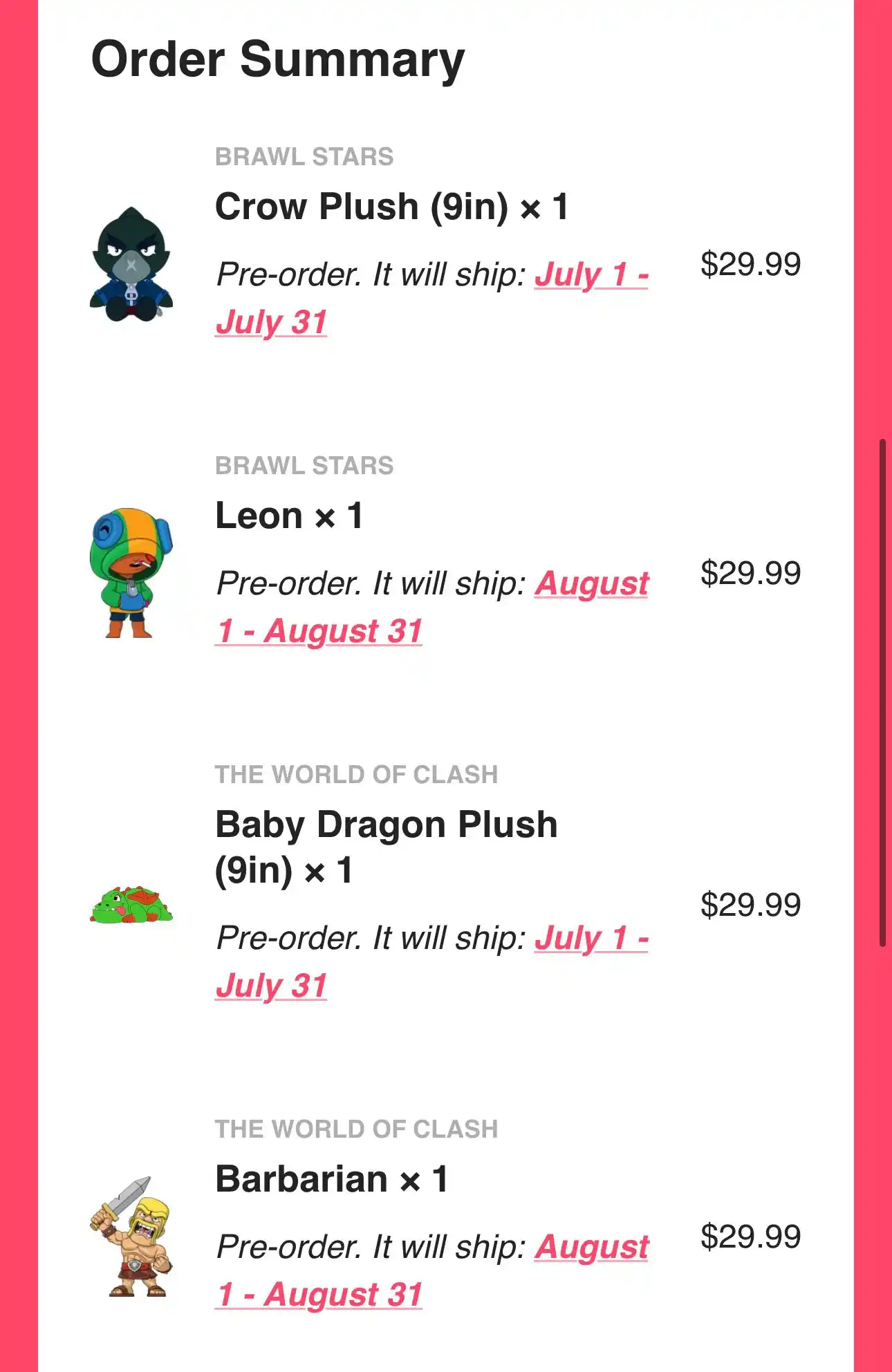Click the Crow plush product image
This screenshot has width=892, height=1372.
pos(131,264)
